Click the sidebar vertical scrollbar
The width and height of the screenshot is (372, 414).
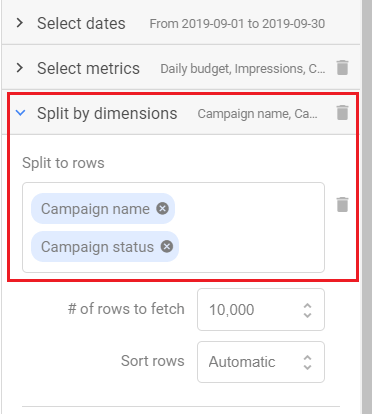[x=367, y=207]
